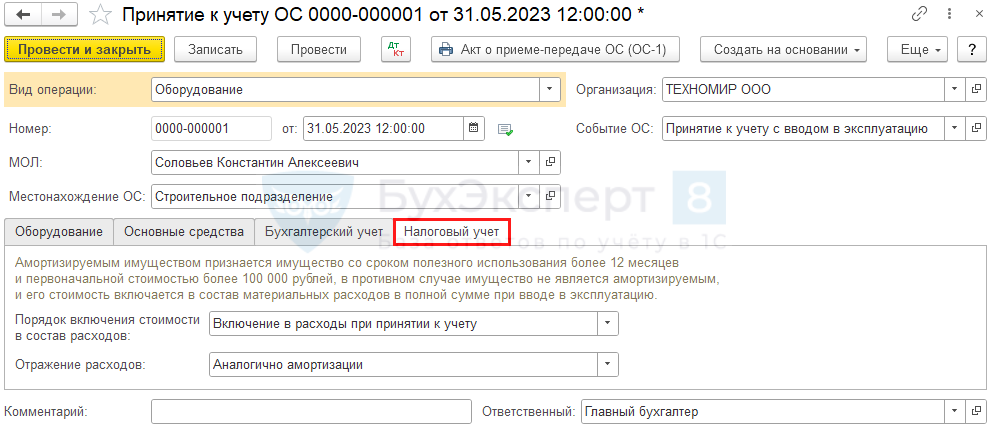Viewport: 989px width, 425px height.
Task: Add document to favorites star
Action: click(100, 14)
